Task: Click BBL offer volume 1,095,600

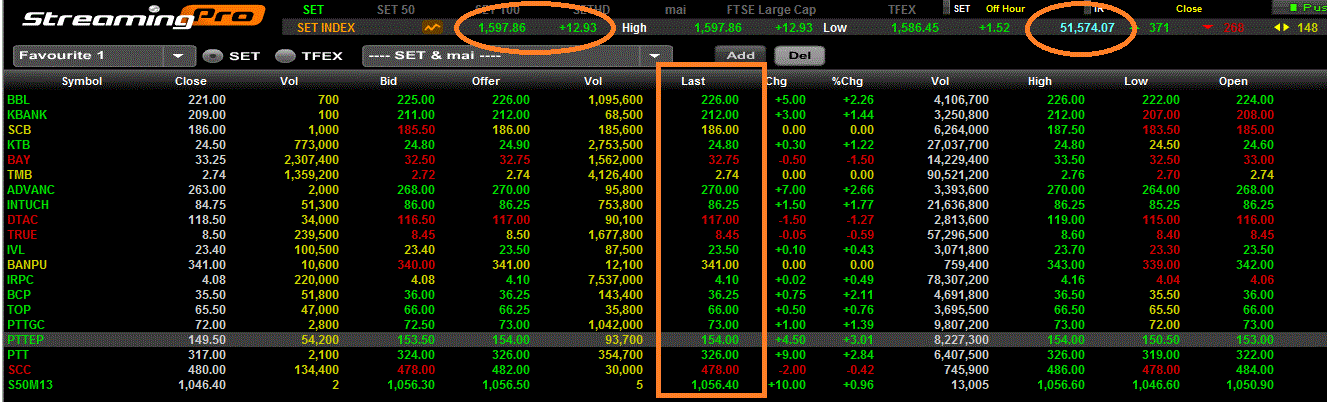Action: (x=616, y=100)
